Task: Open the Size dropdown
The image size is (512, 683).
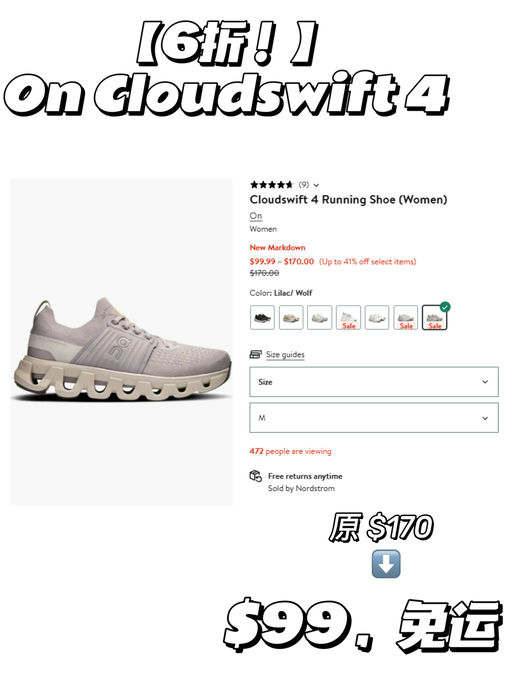Action: [374, 382]
